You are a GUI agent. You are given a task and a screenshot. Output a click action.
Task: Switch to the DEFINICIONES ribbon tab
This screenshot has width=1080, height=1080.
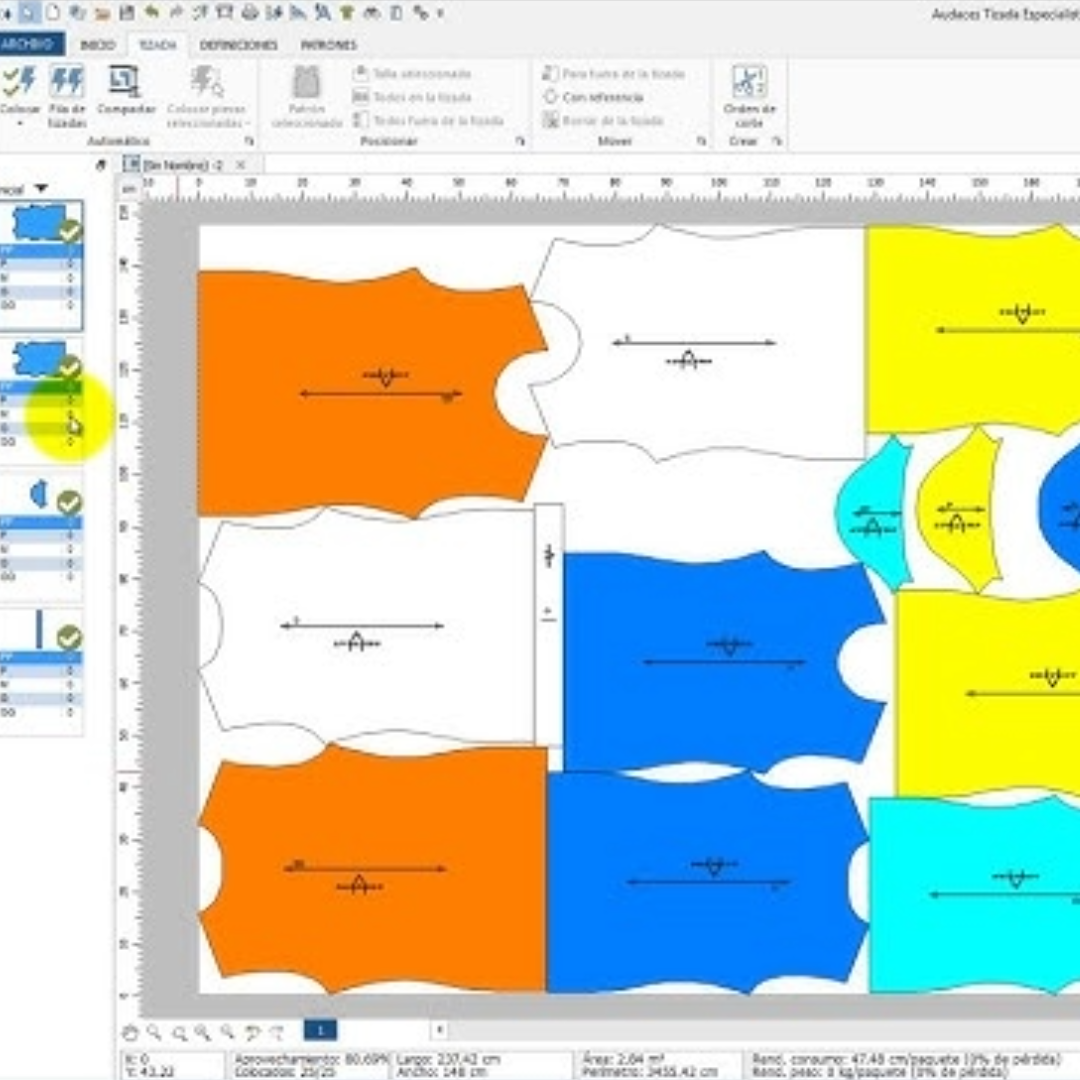click(238, 45)
